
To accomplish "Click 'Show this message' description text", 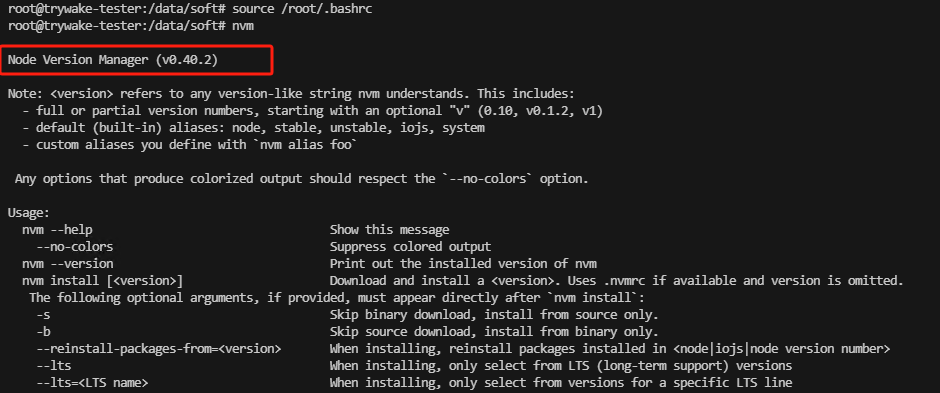I will tap(389, 229).
